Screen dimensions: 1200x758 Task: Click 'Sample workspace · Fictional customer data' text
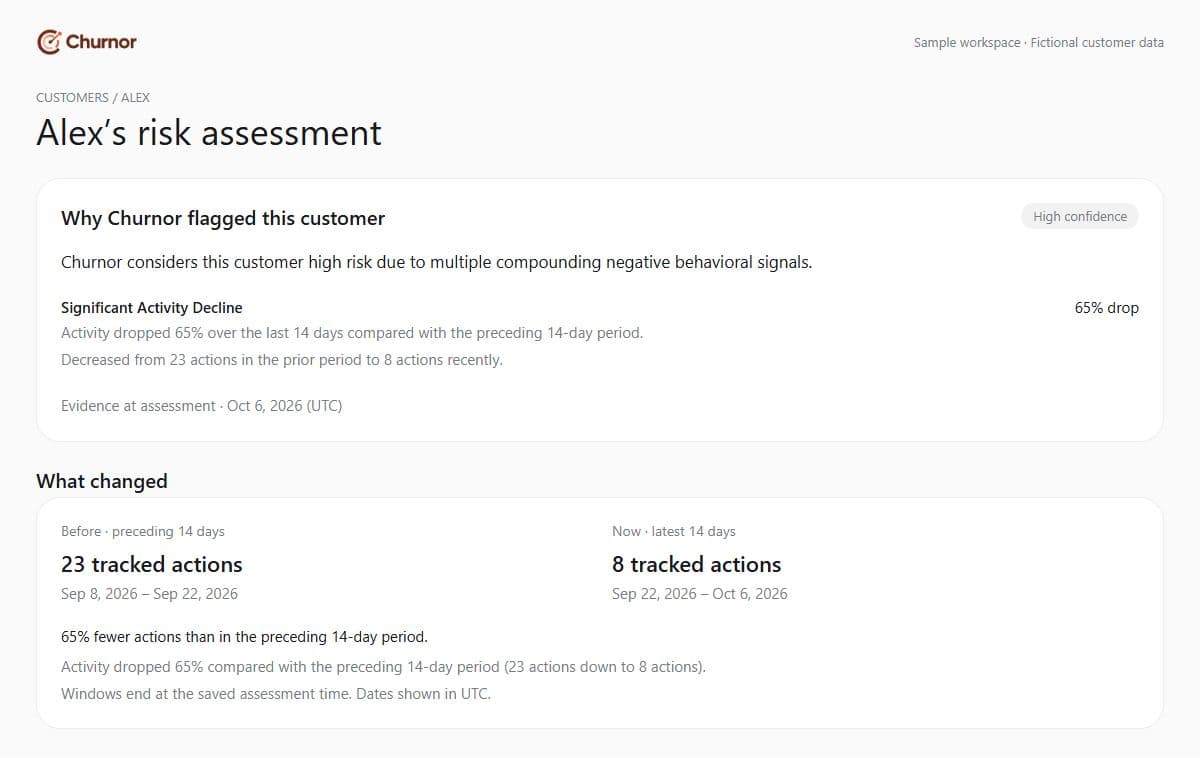[x=1039, y=43]
